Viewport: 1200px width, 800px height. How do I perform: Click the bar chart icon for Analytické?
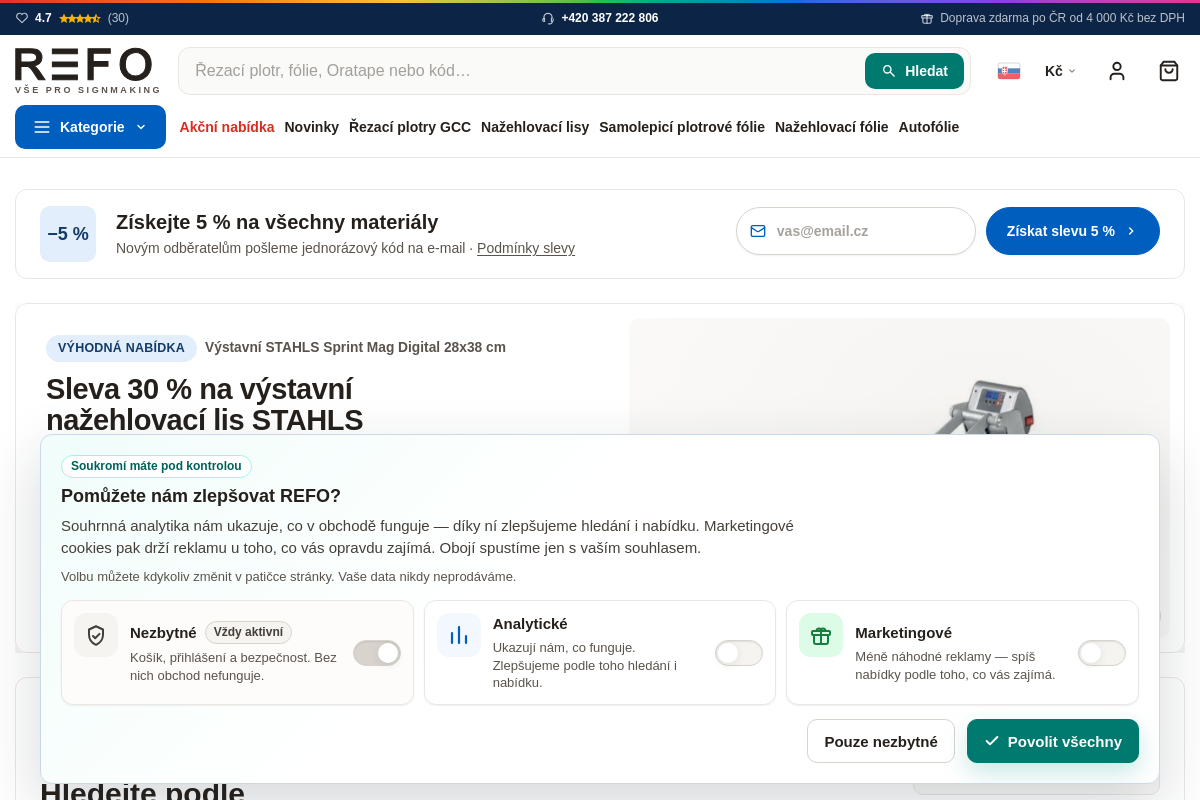point(459,635)
